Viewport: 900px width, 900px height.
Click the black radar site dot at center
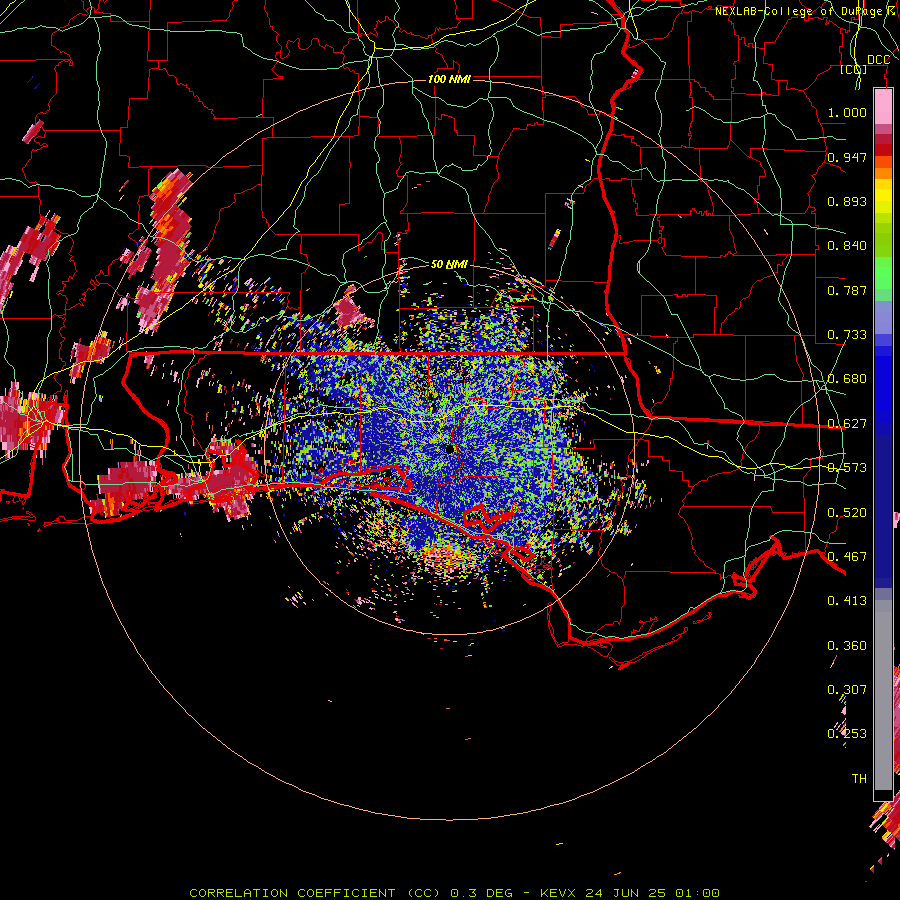449,449
